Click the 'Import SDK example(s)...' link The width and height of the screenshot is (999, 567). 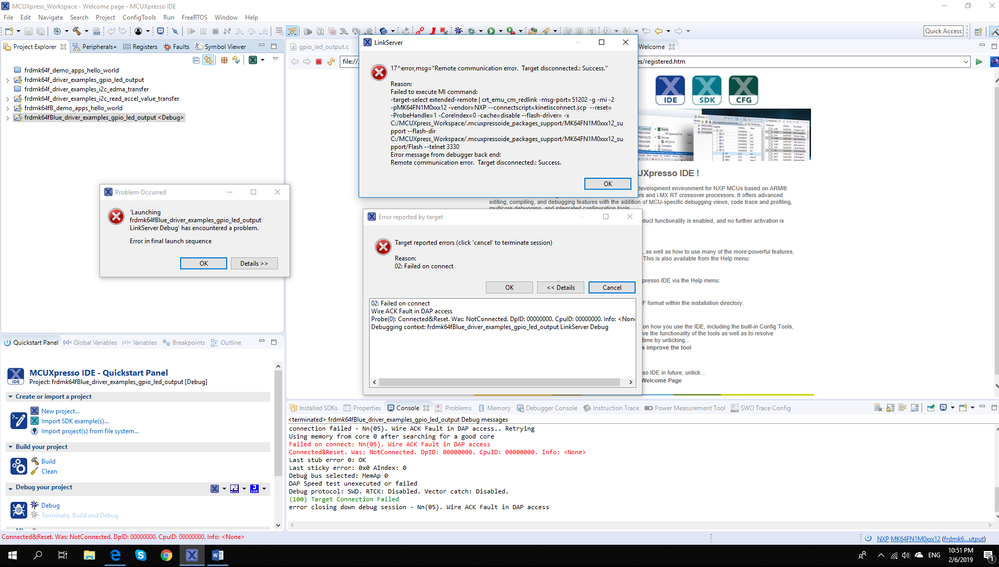point(75,420)
